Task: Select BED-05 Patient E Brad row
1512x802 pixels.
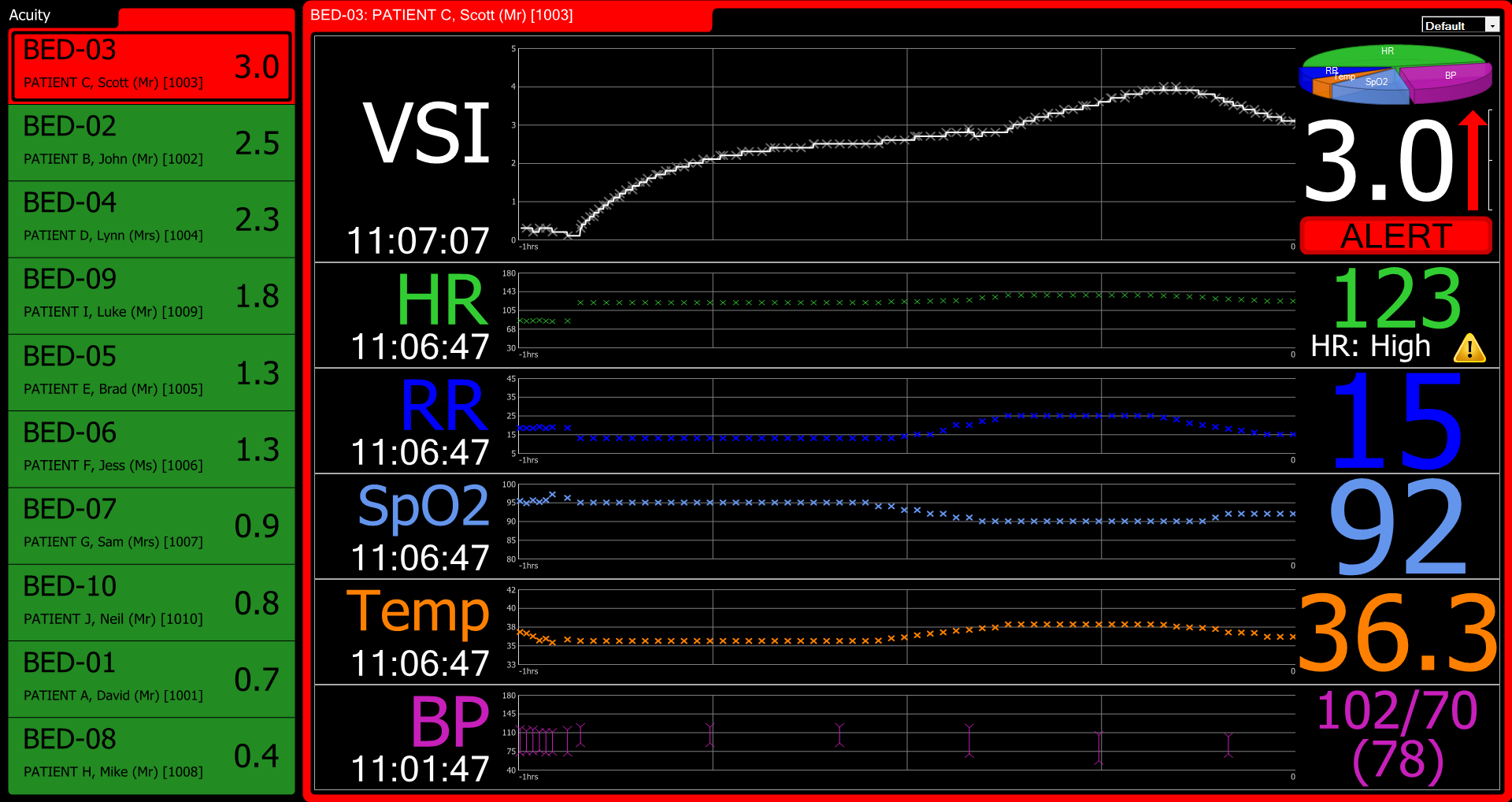Action: [151, 373]
